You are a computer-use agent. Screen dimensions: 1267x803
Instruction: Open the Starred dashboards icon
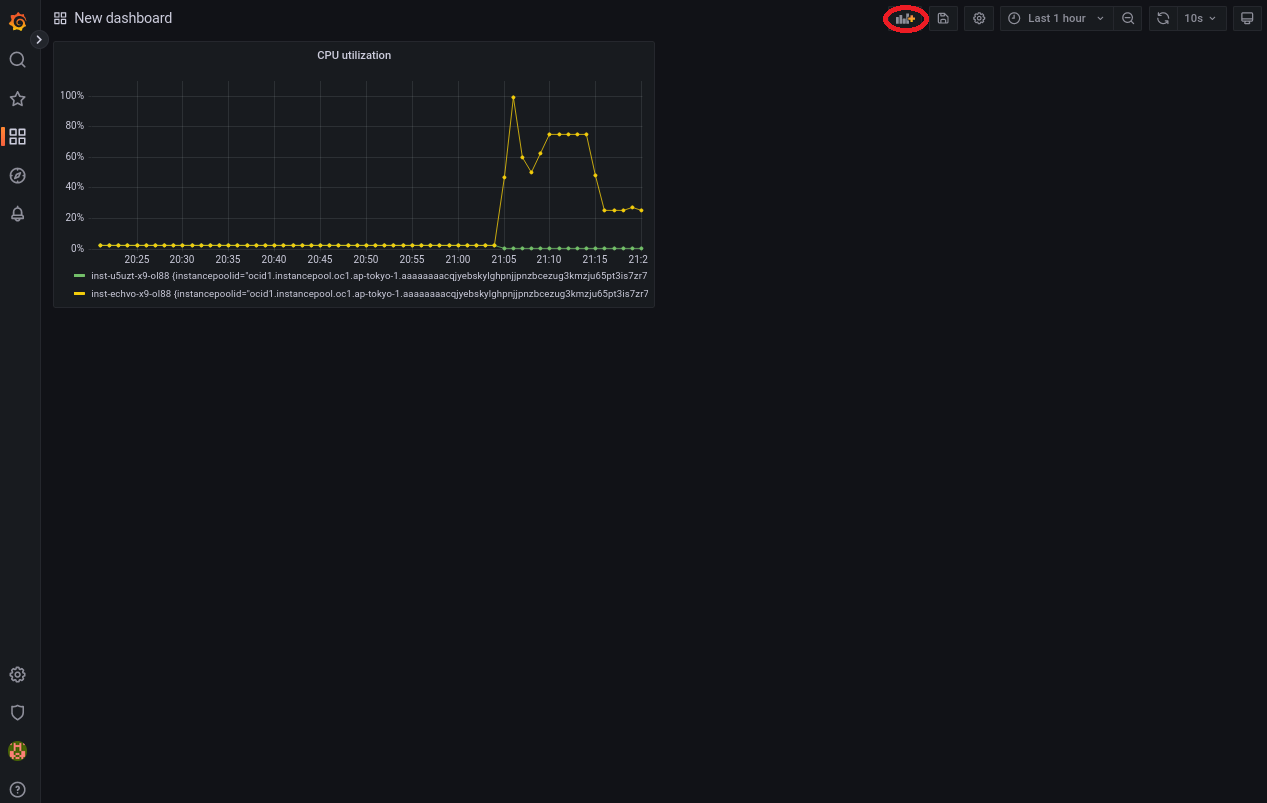point(17,99)
